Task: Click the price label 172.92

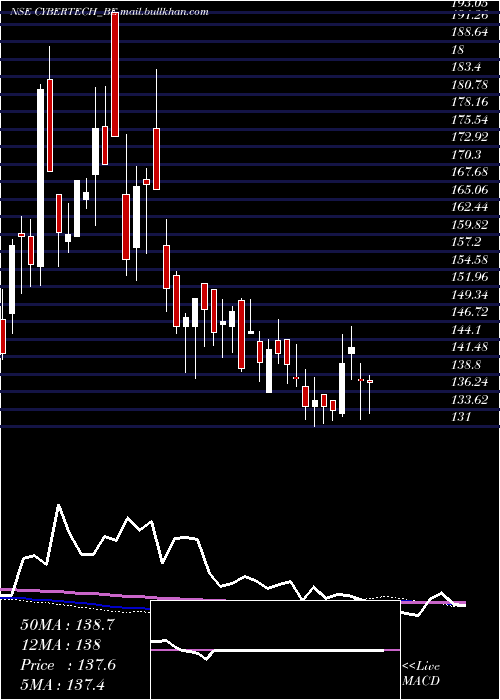Action: click(471, 137)
